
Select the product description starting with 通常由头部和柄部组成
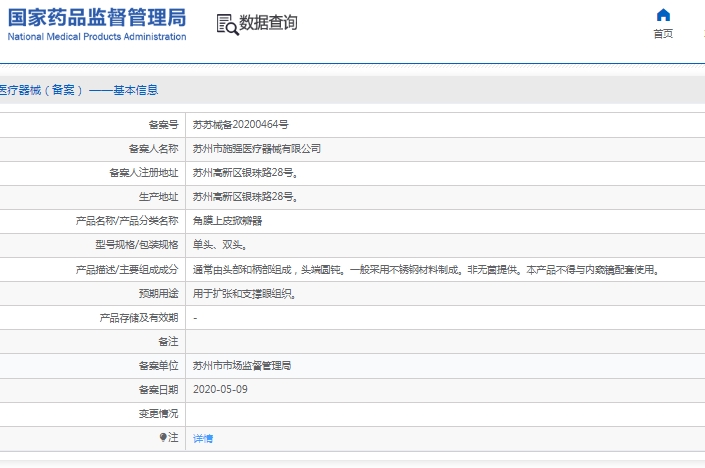[426, 270]
